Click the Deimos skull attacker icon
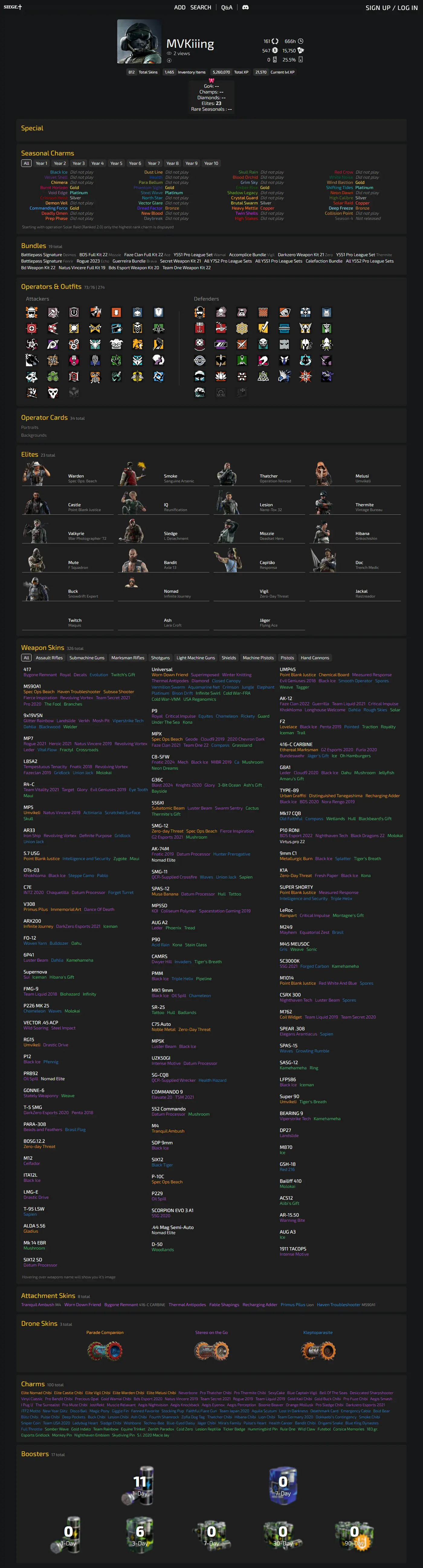The image size is (423, 1568). (x=53, y=392)
